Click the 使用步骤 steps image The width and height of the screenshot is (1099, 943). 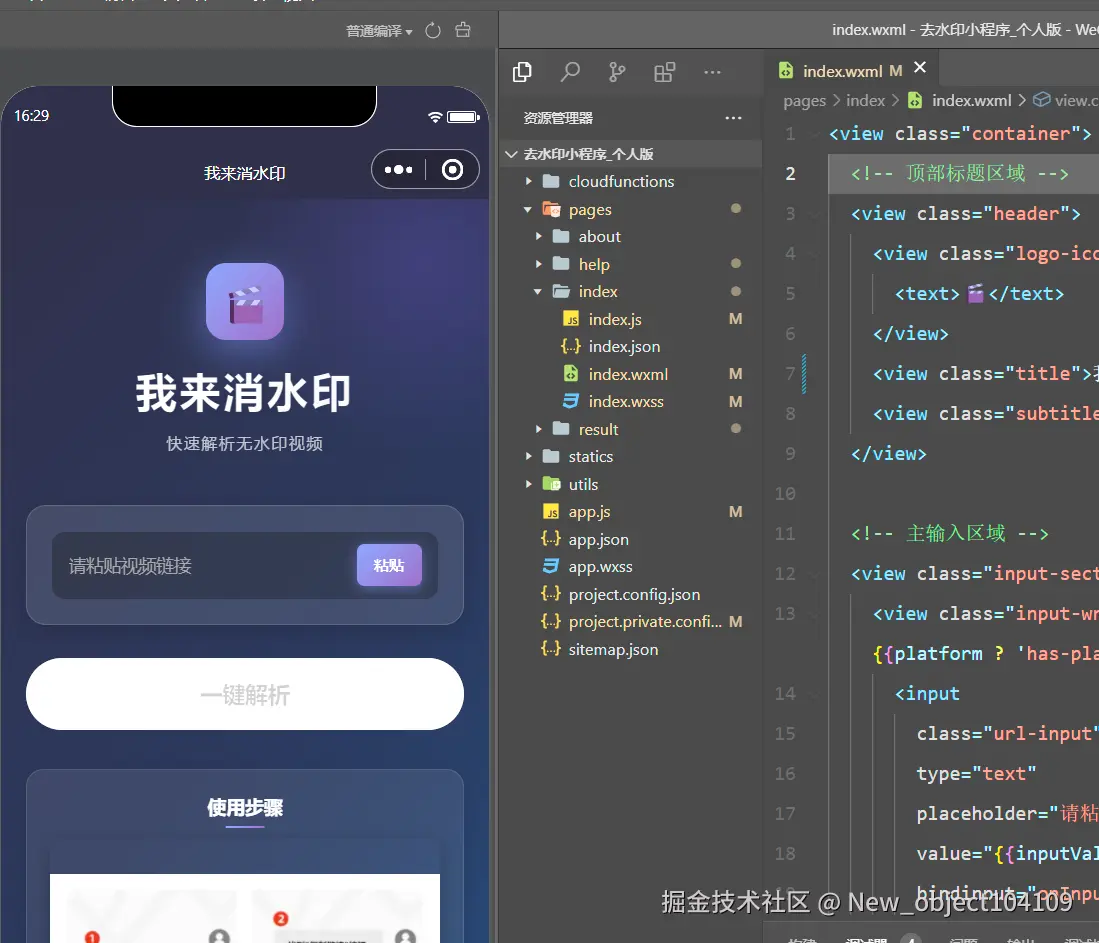point(245,908)
